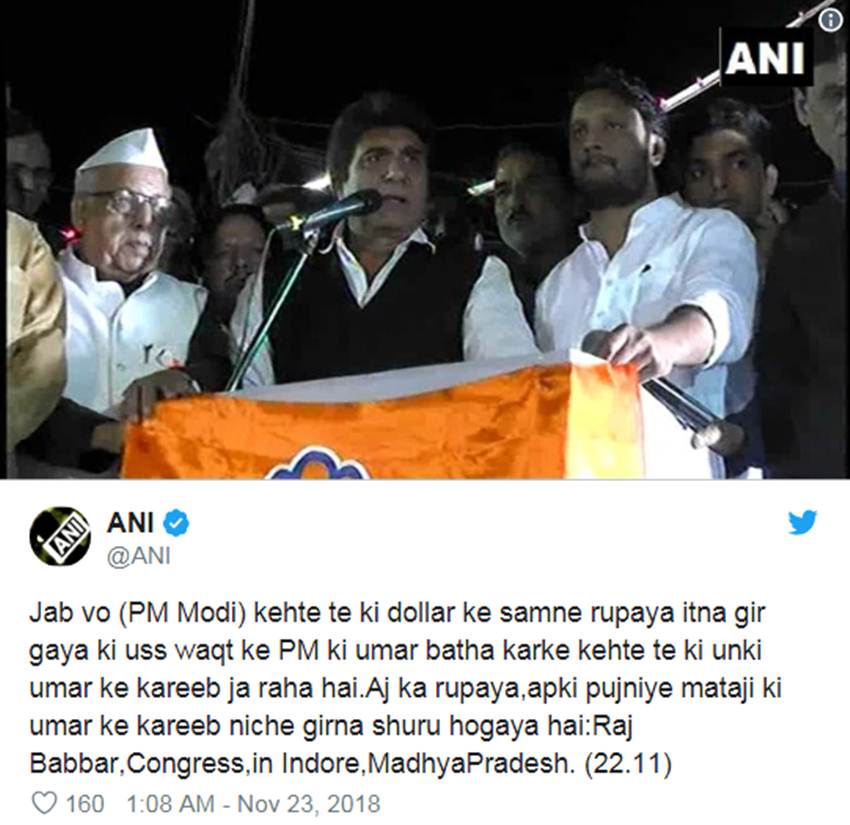Like the tweet with heart icon
Screen dimensions: 850x825
[44, 803]
